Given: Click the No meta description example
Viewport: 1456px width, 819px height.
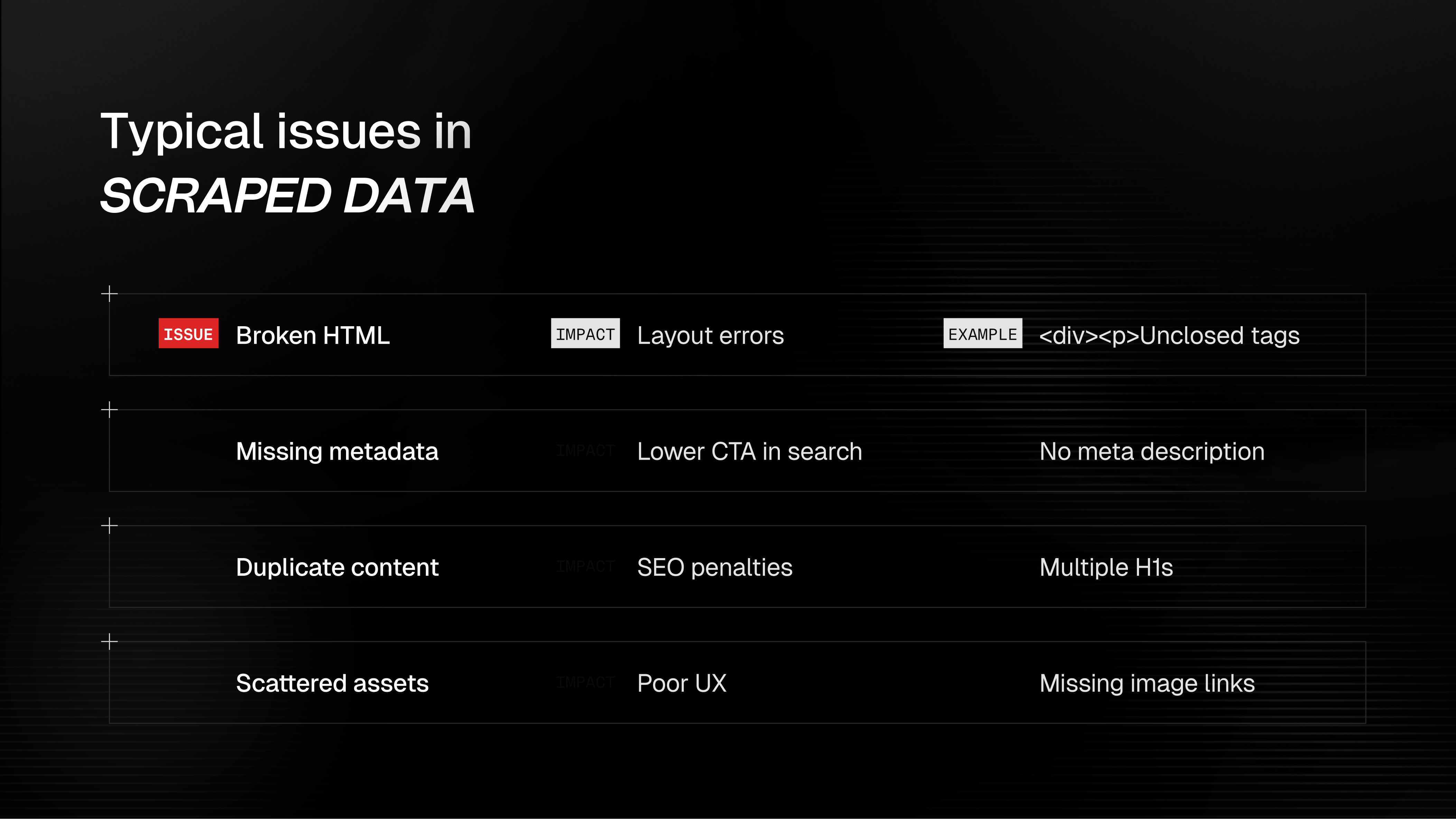Looking at the screenshot, I should 1152,451.
